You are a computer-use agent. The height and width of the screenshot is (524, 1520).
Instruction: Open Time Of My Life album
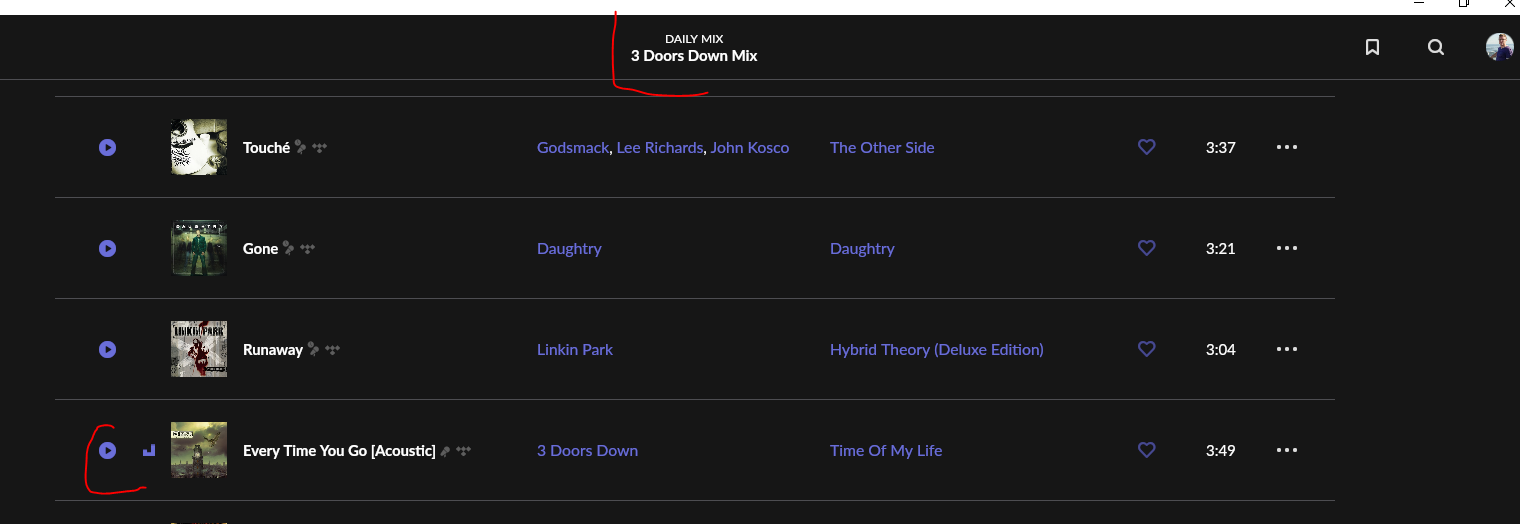tap(886, 450)
